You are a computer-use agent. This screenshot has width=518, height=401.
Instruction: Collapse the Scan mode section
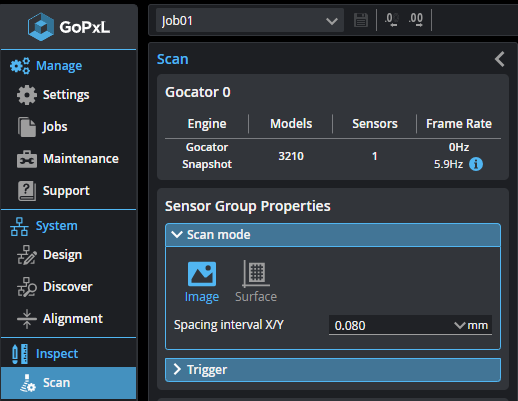(333, 235)
